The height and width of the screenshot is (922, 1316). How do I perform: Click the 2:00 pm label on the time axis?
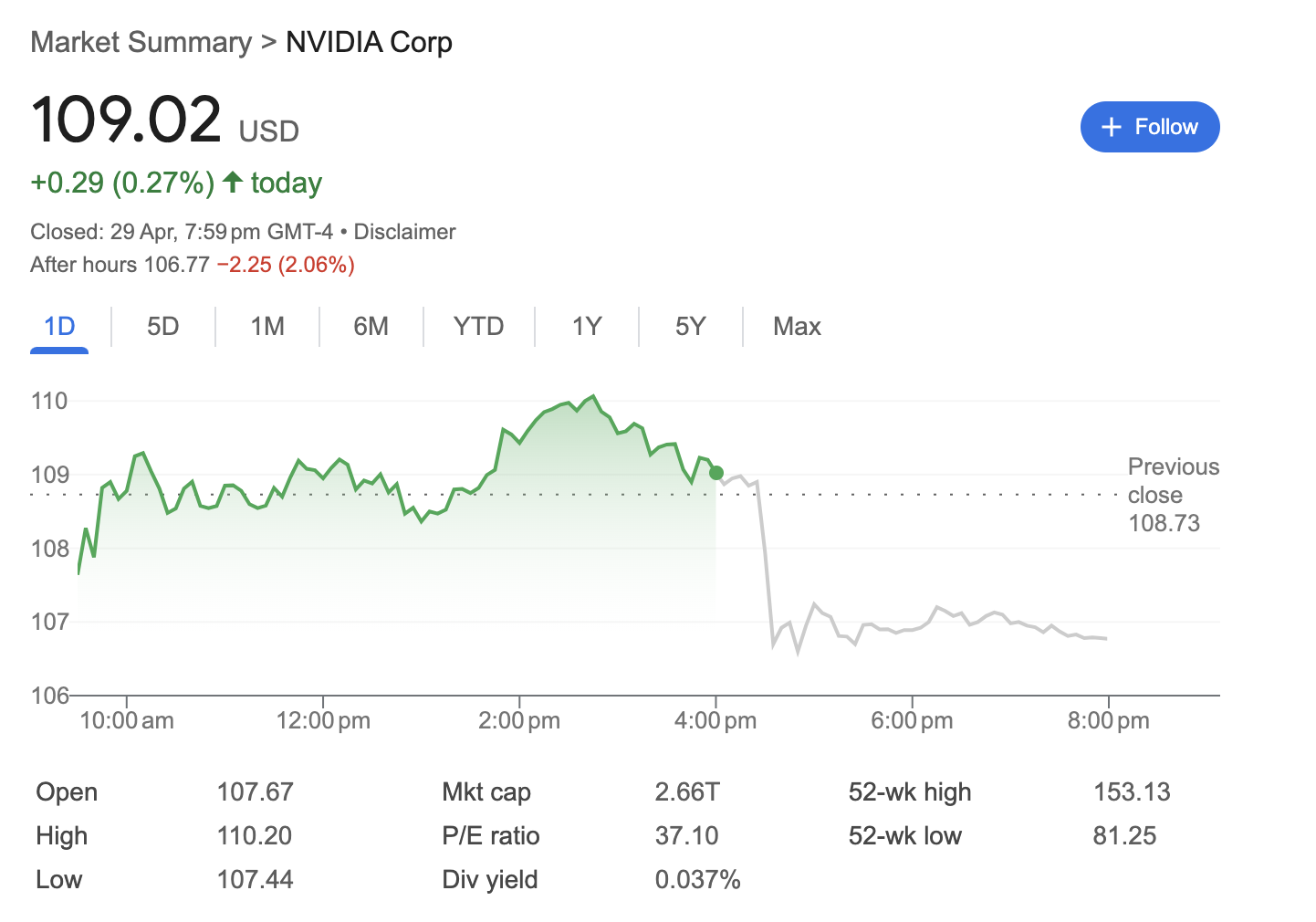[x=519, y=720]
